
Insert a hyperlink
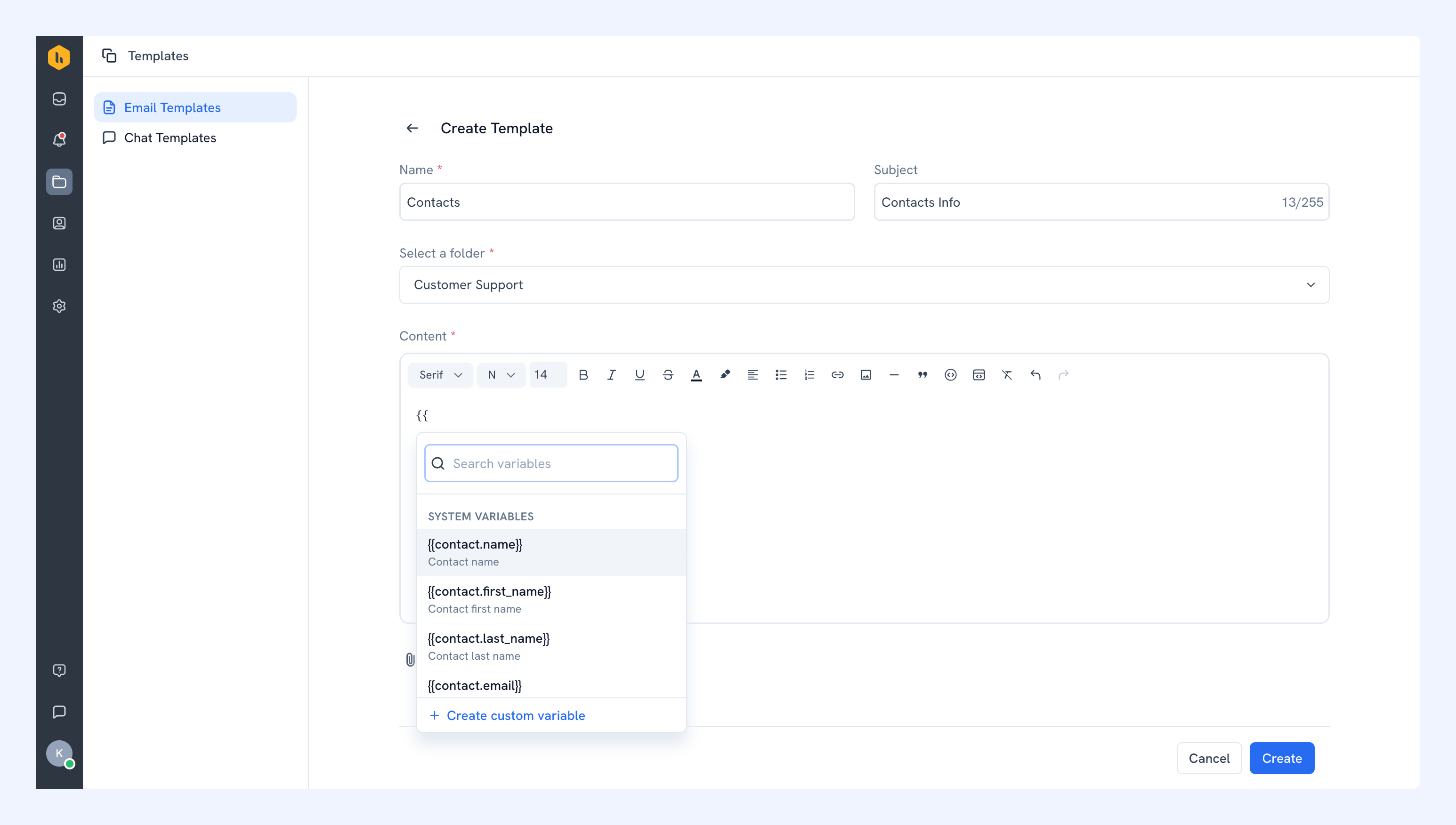(837, 374)
